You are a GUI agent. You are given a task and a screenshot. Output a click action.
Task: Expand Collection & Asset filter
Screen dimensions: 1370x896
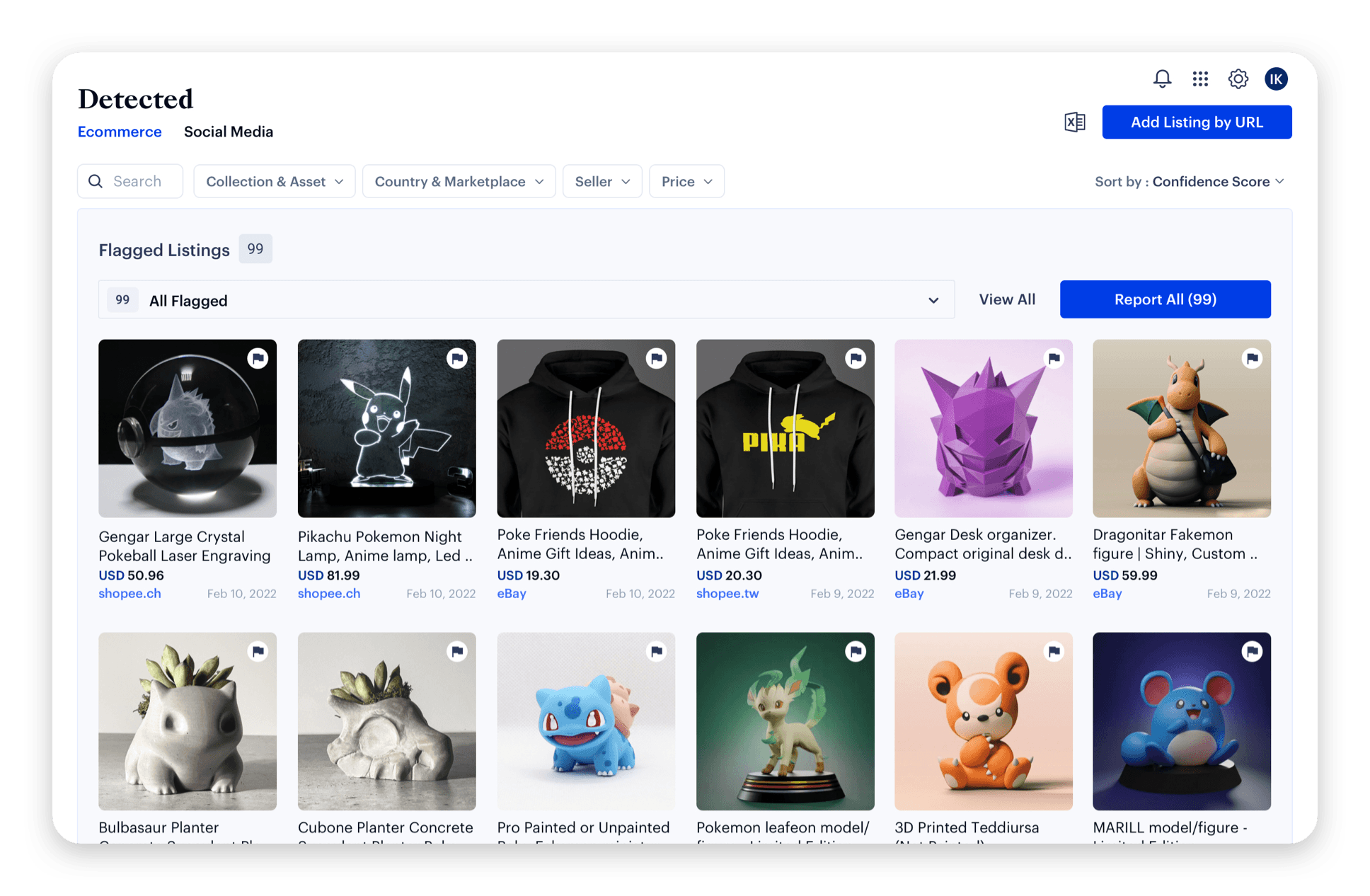click(274, 181)
